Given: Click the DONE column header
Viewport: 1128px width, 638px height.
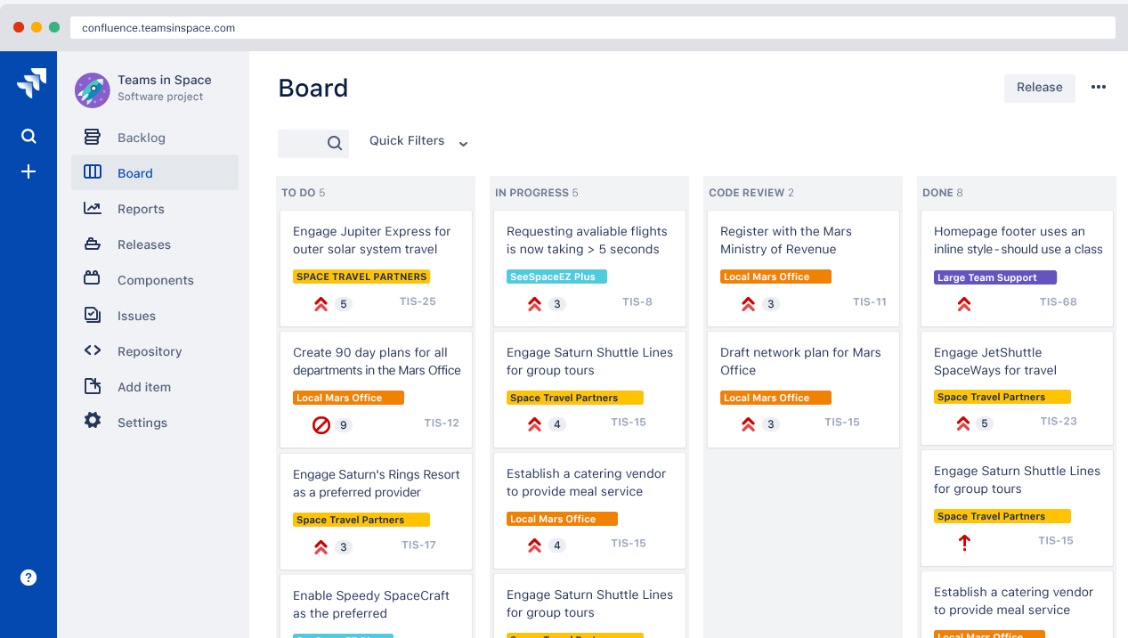Looking at the screenshot, I should tap(942, 193).
